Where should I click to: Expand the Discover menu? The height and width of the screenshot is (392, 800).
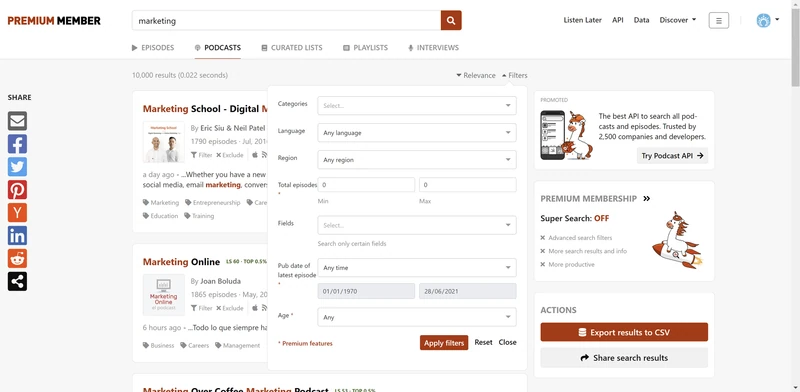coord(678,20)
